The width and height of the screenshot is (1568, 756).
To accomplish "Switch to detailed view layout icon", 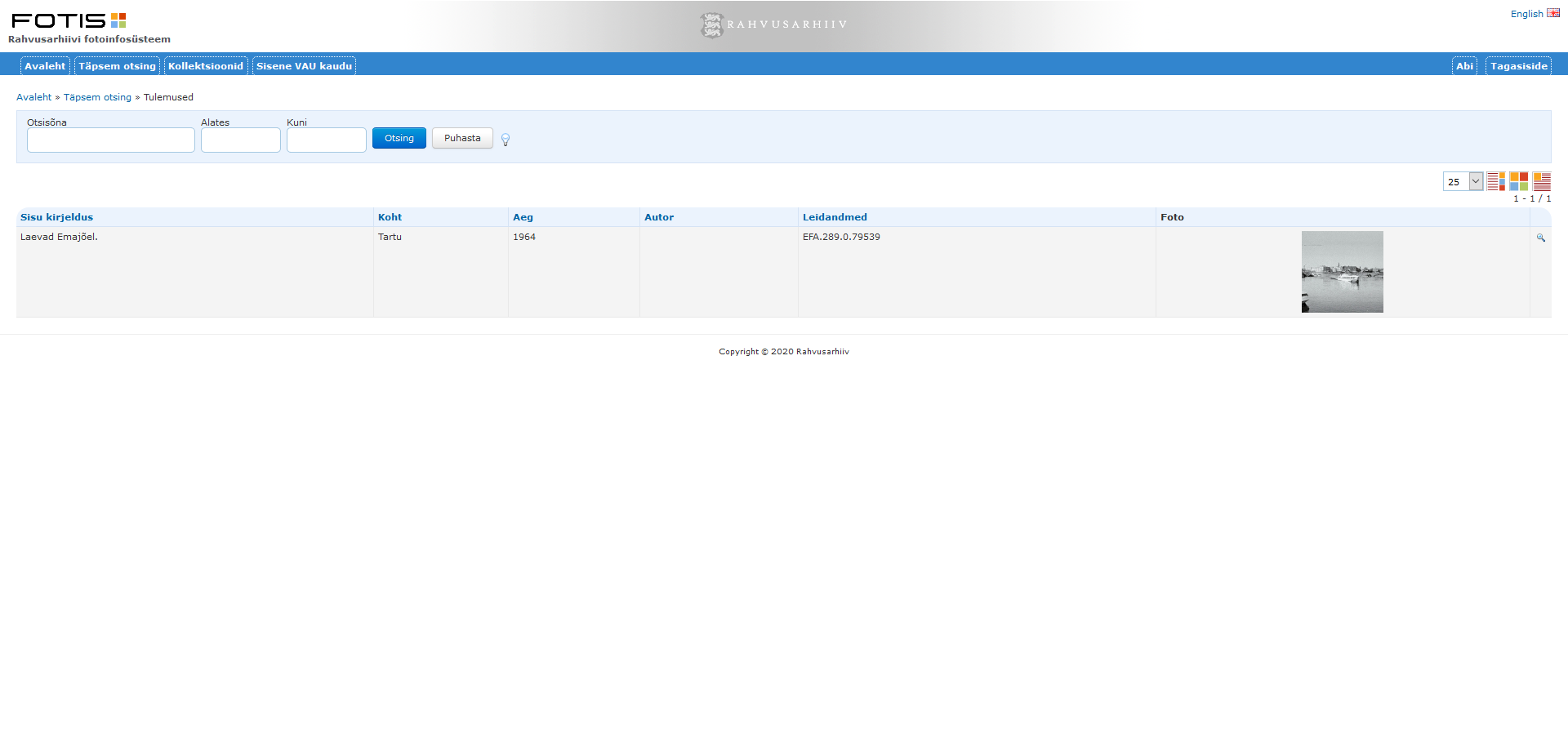I will pos(1542,181).
